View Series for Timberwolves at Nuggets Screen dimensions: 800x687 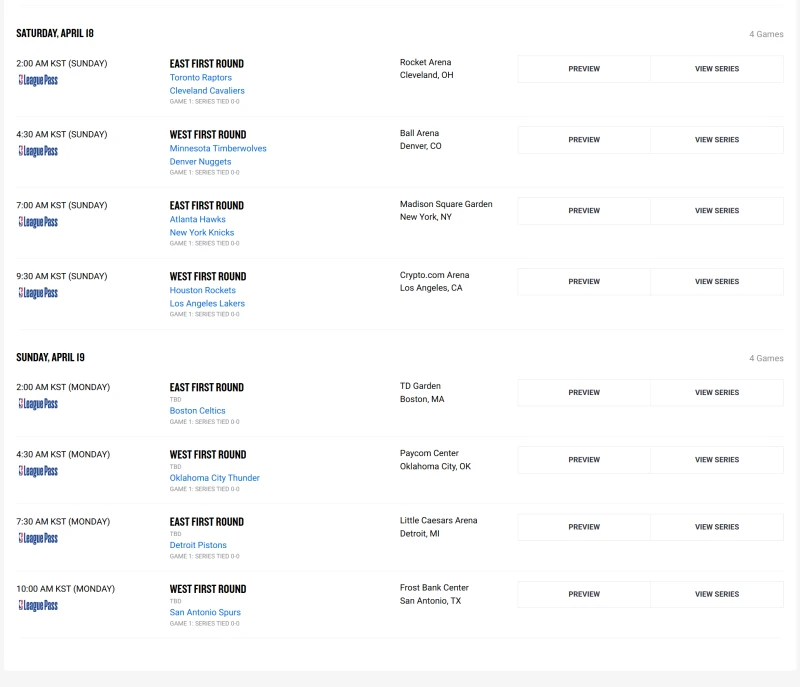[717, 140]
